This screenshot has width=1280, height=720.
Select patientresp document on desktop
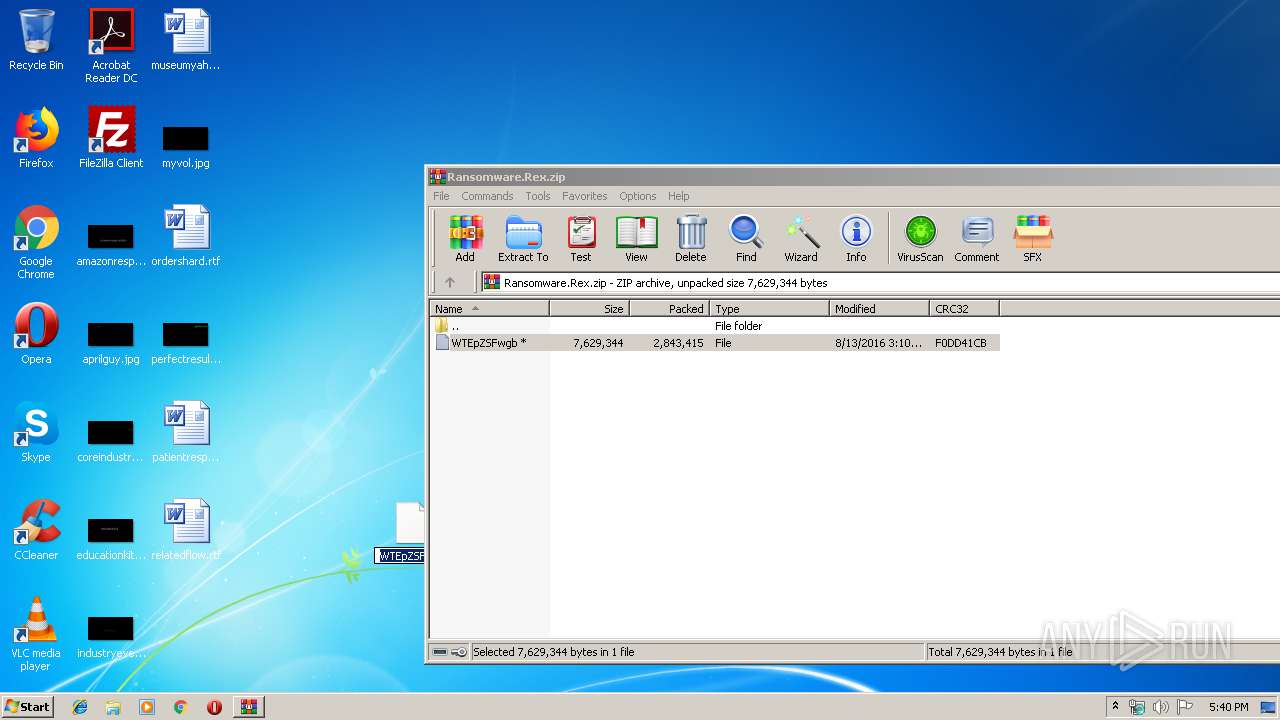(x=186, y=432)
